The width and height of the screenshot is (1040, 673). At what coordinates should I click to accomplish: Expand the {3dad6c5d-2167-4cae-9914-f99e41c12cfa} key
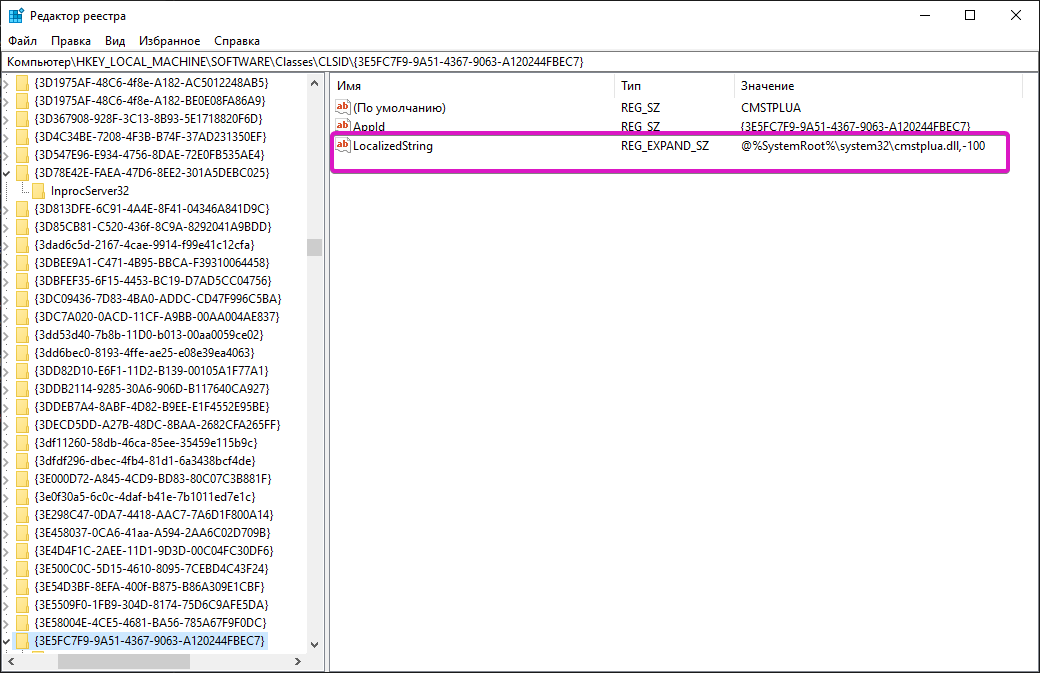pyautogui.click(x=7, y=245)
